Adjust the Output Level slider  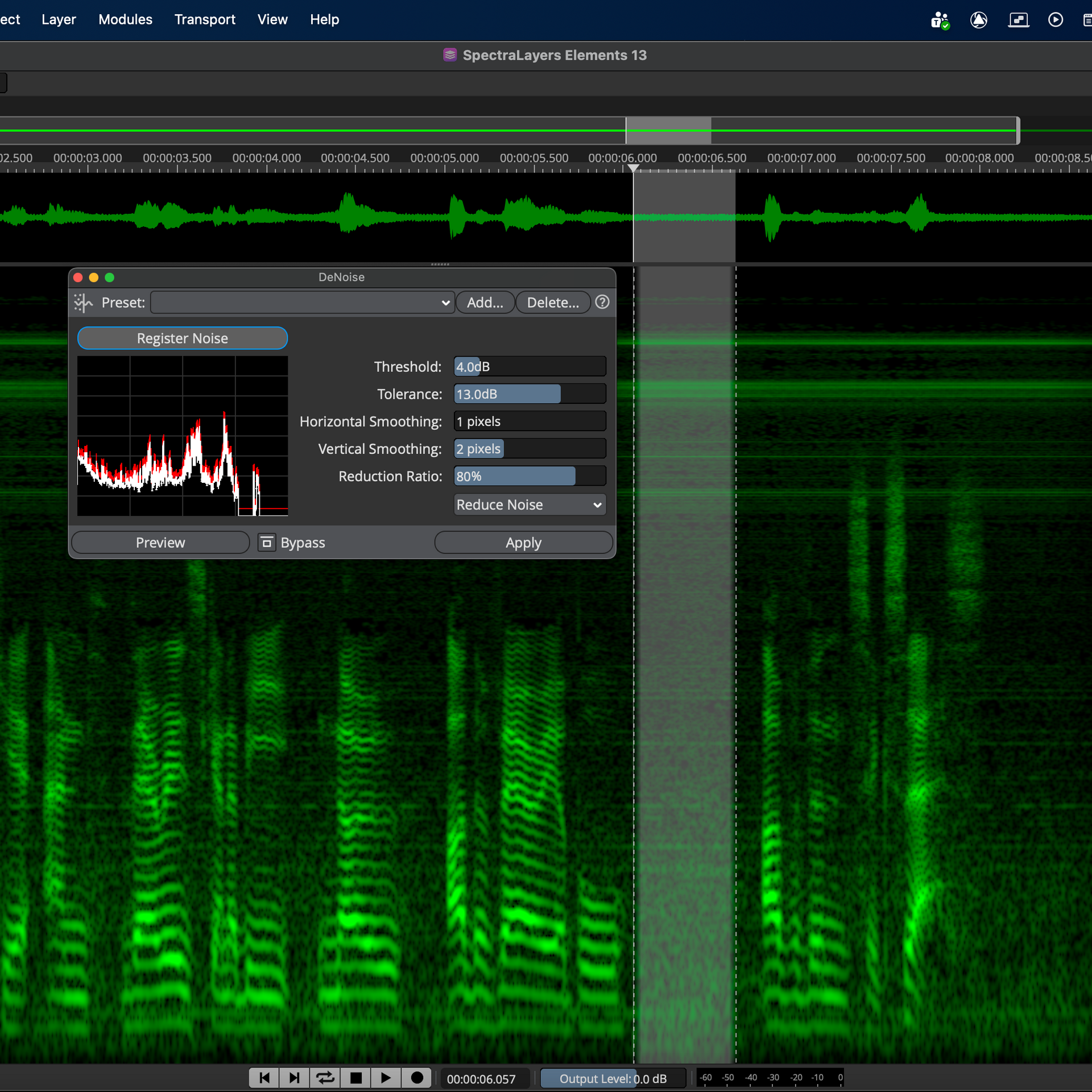point(613,1078)
